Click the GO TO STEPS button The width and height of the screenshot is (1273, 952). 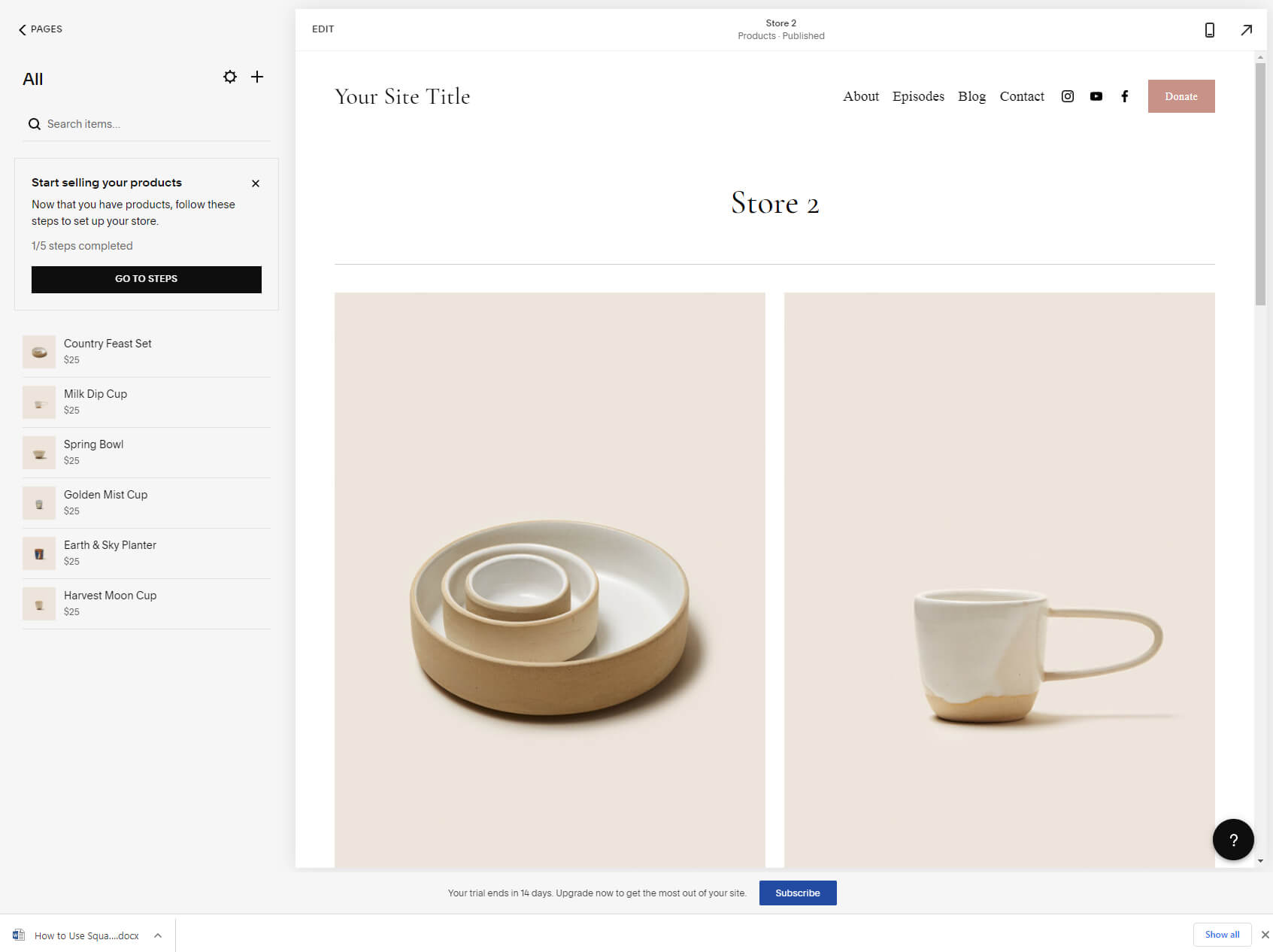(x=146, y=279)
